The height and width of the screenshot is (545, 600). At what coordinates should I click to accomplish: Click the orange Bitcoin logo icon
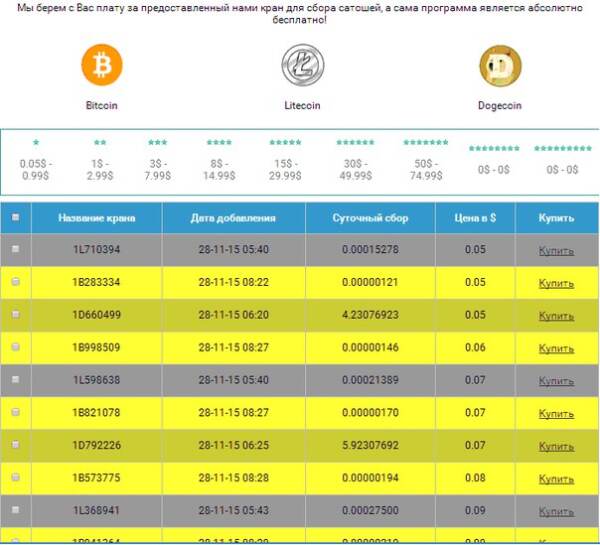[101, 66]
